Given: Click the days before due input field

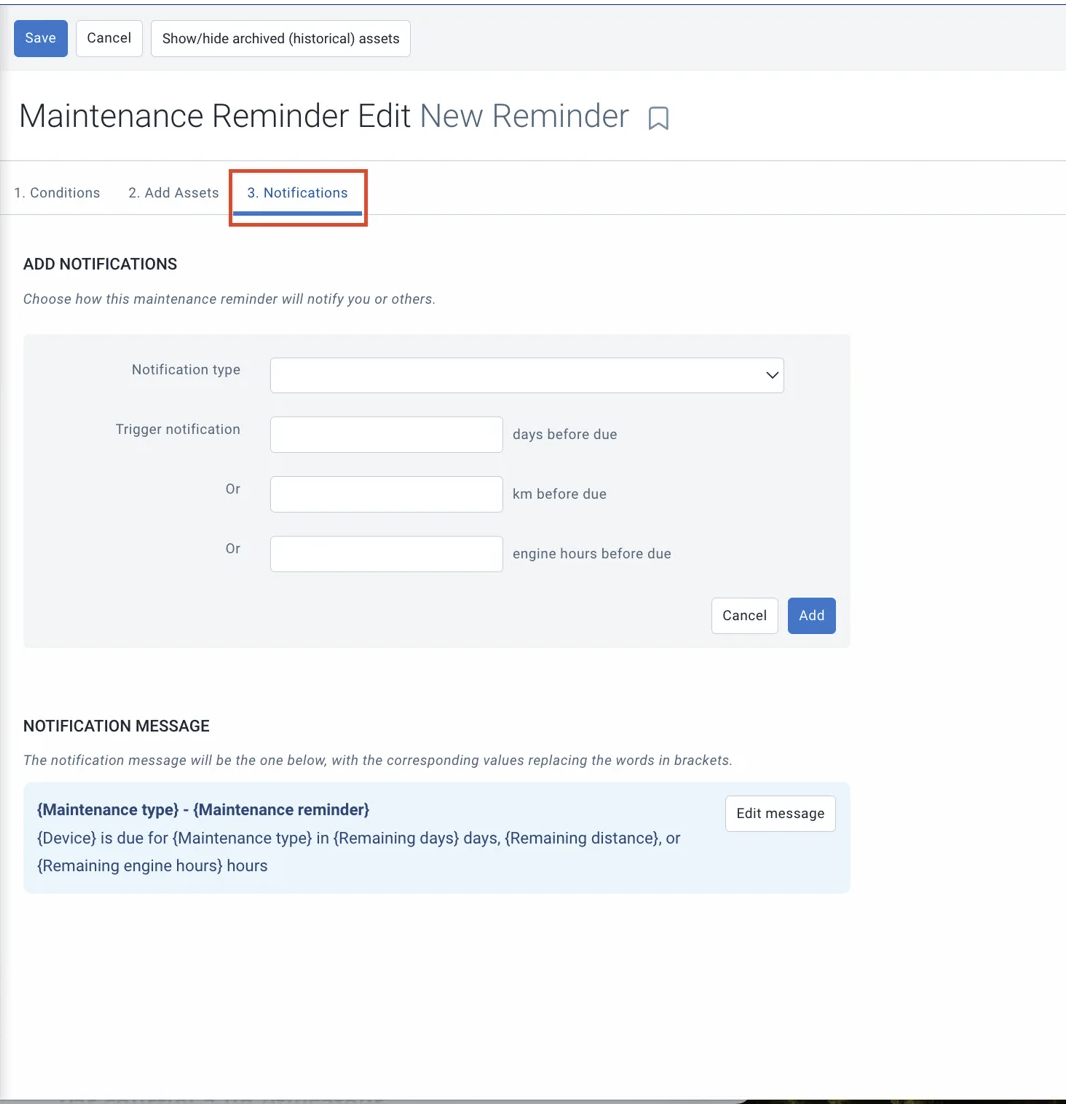Looking at the screenshot, I should coord(386,435).
